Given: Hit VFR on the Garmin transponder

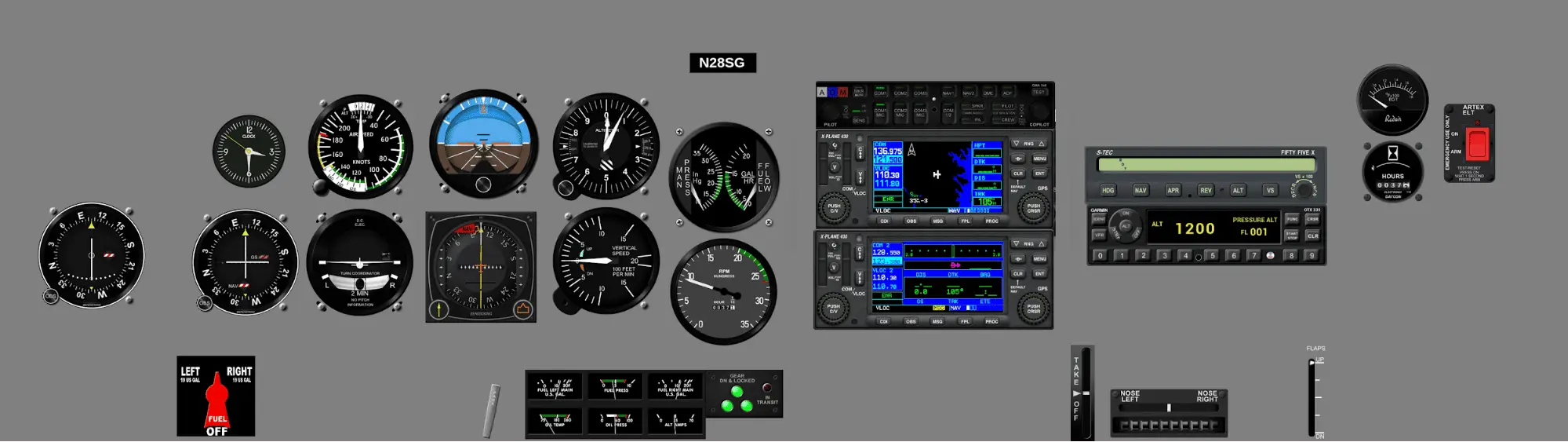Looking at the screenshot, I should [1099, 235].
